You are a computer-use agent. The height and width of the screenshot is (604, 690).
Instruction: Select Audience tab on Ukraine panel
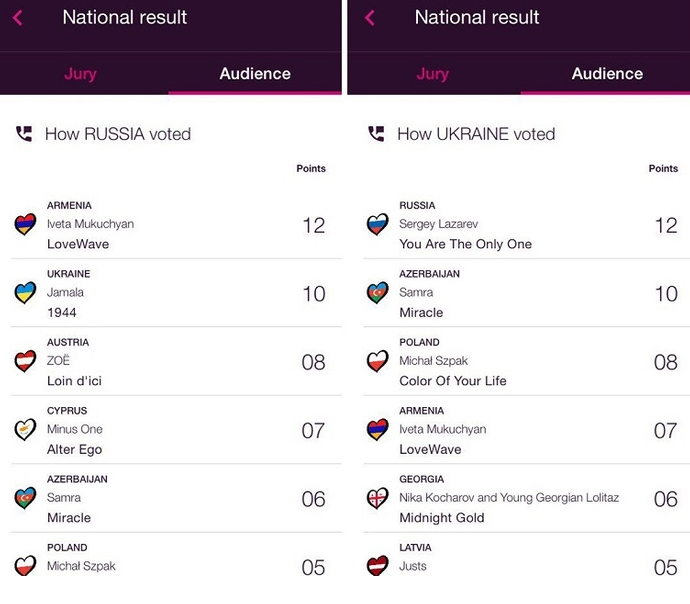(x=607, y=73)
